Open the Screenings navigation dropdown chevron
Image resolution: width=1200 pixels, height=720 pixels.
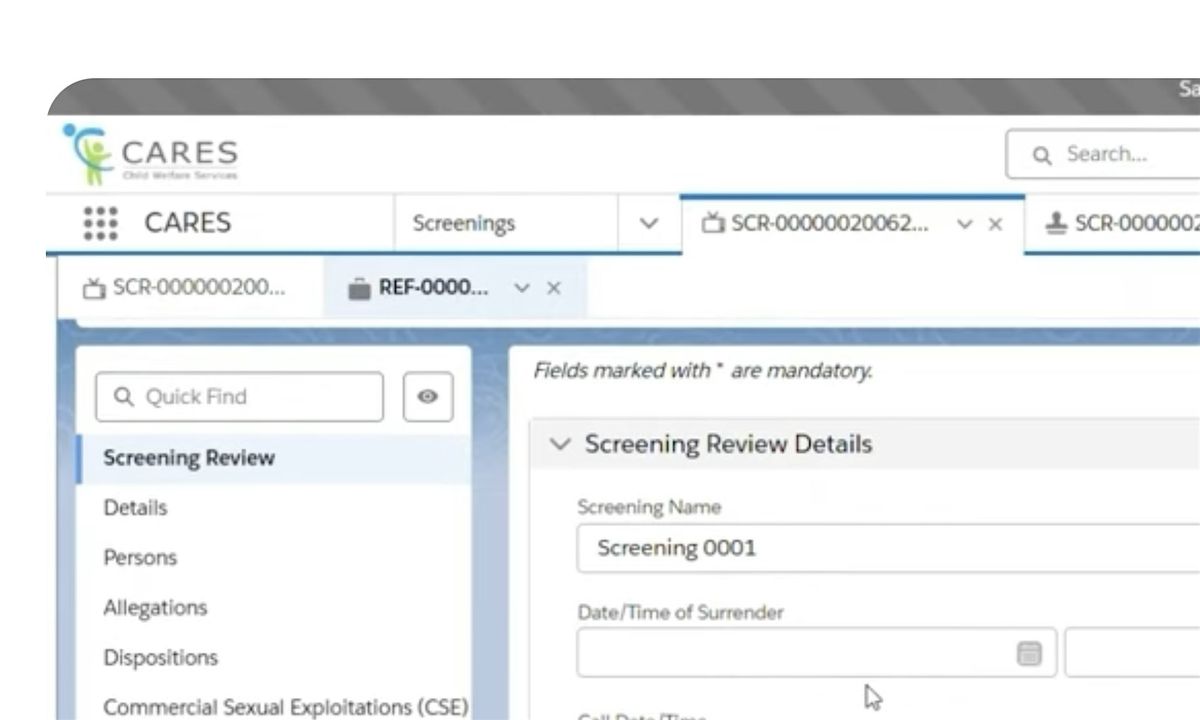(x=649, y=223)
